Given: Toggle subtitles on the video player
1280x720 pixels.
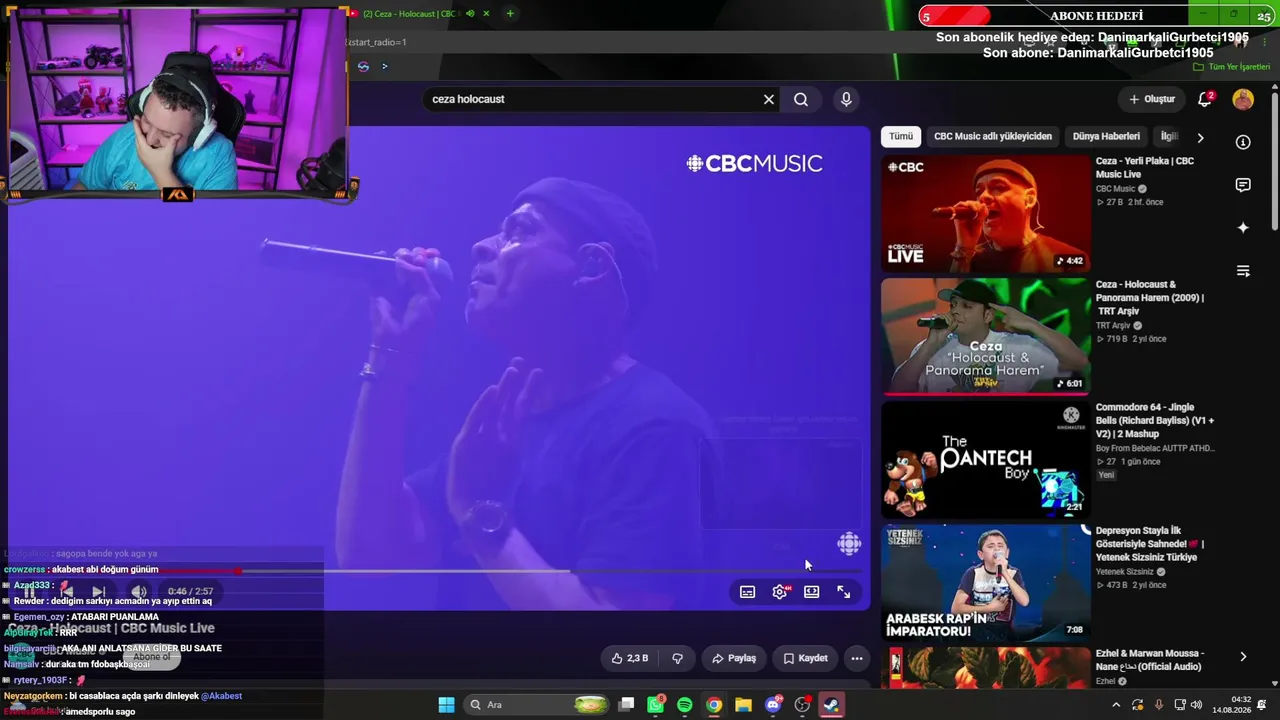Looking at the screenshot, I should click(x=747, y=592).
